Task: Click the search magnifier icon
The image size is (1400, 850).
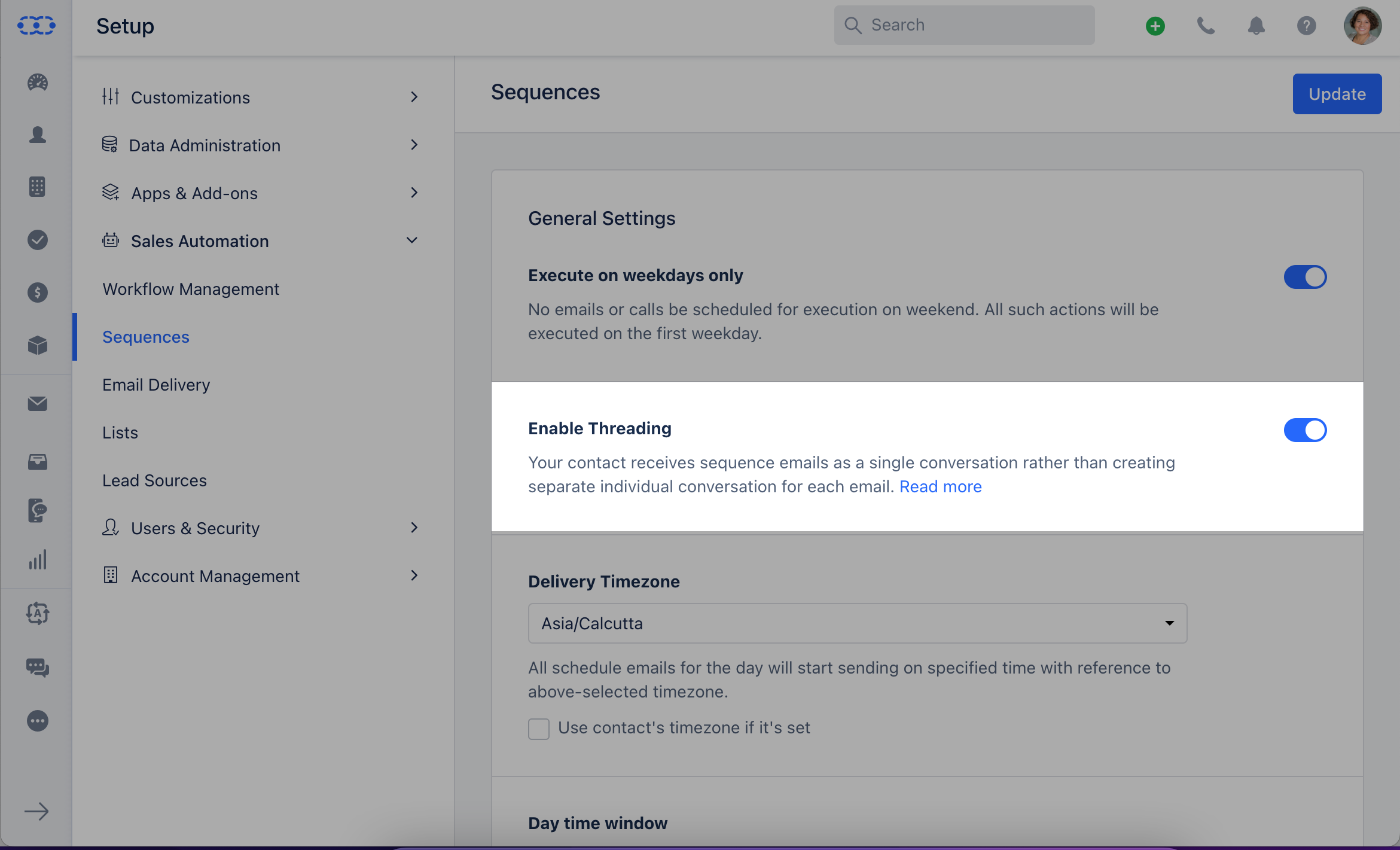Action: [852, 25]
